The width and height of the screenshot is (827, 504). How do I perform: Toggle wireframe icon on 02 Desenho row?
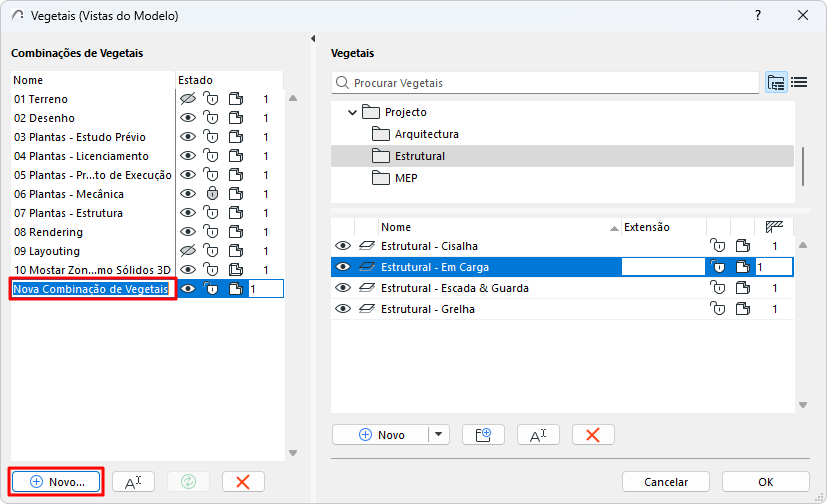click(236, 118)
